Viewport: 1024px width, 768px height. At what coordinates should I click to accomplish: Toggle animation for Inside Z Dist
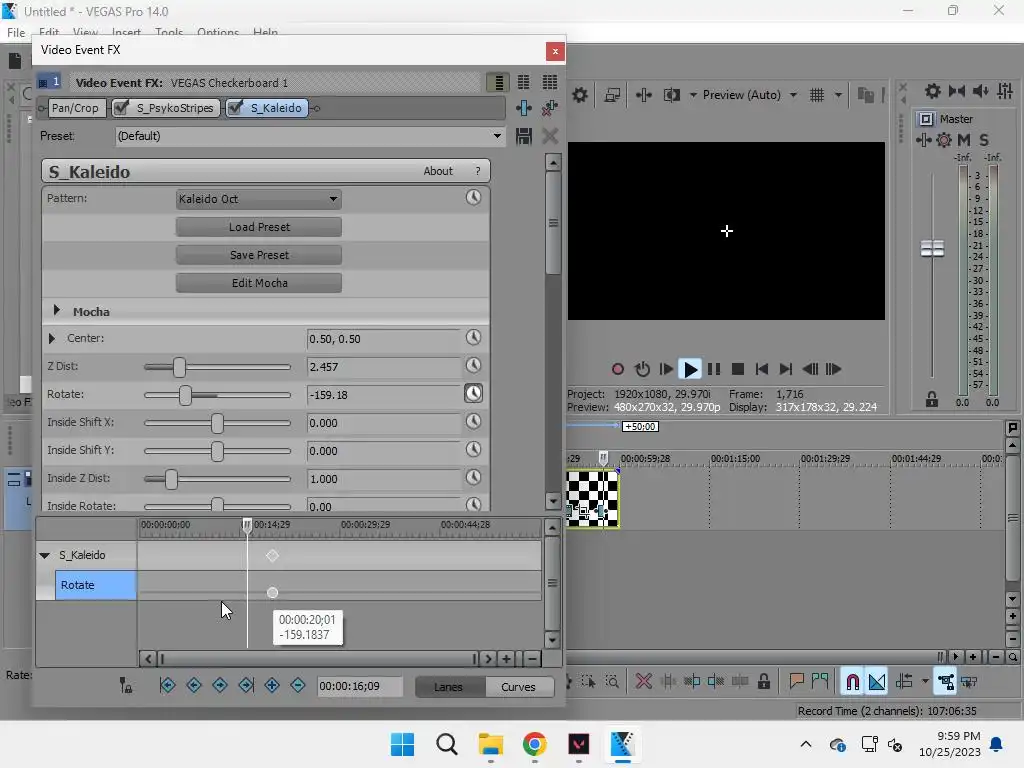coord(473,477)
